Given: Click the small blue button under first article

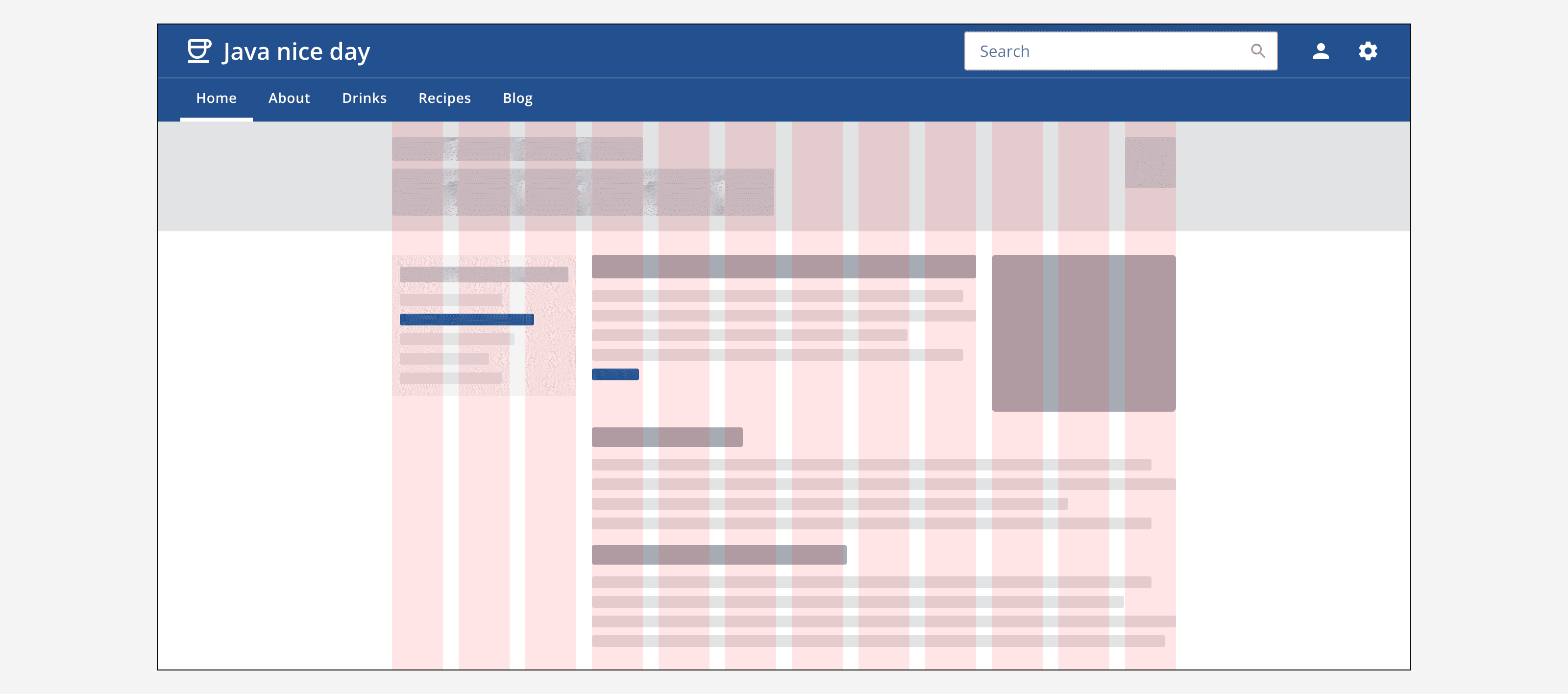Looking at the screenshot, I should (x=615, y=374).
